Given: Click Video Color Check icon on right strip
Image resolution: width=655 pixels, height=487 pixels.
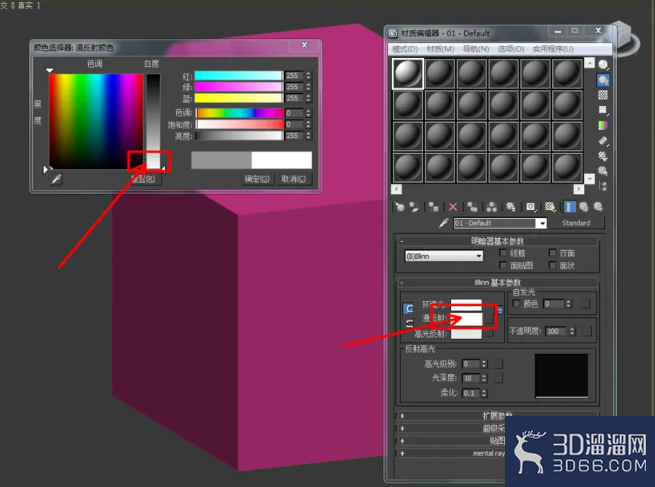Looking at the screenshot, I should pyautogui.click(x=603, y=125).
